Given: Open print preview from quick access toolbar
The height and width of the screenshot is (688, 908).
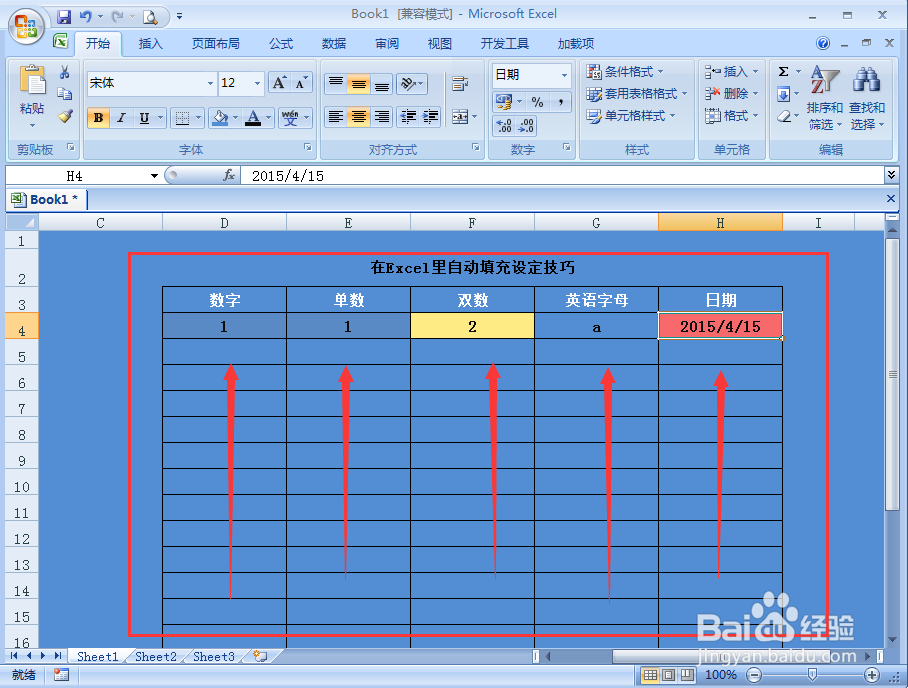Looking at the screenshot, I should click(151, 17).
